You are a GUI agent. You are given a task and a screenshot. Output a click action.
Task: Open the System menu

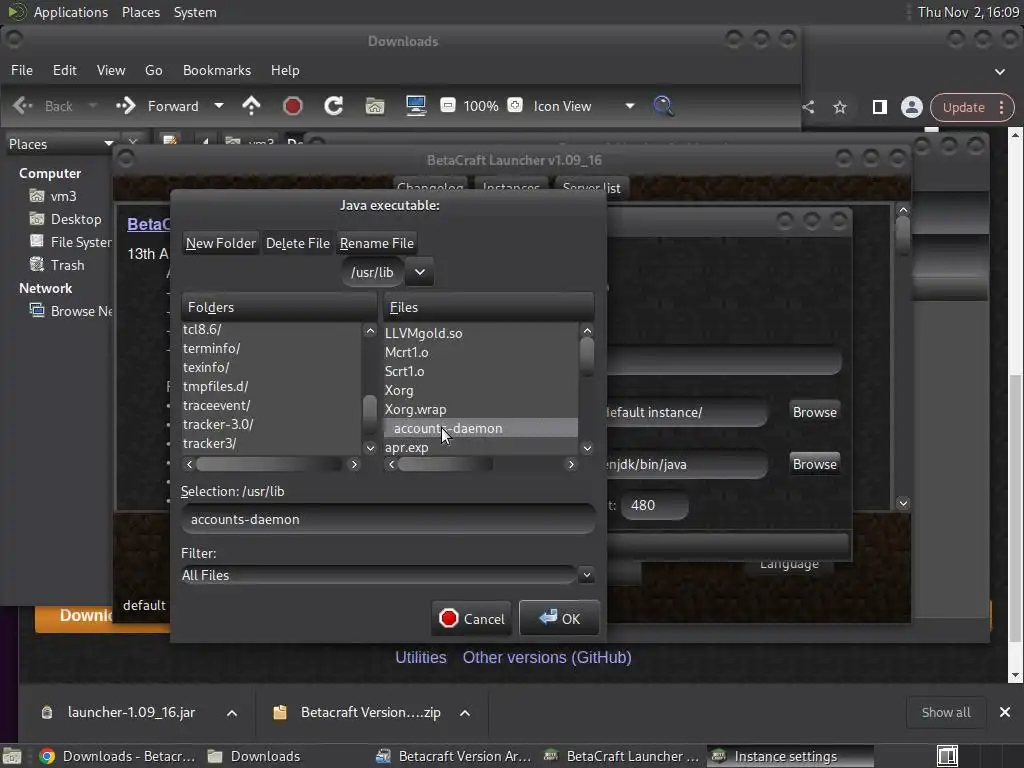(195, 12)
